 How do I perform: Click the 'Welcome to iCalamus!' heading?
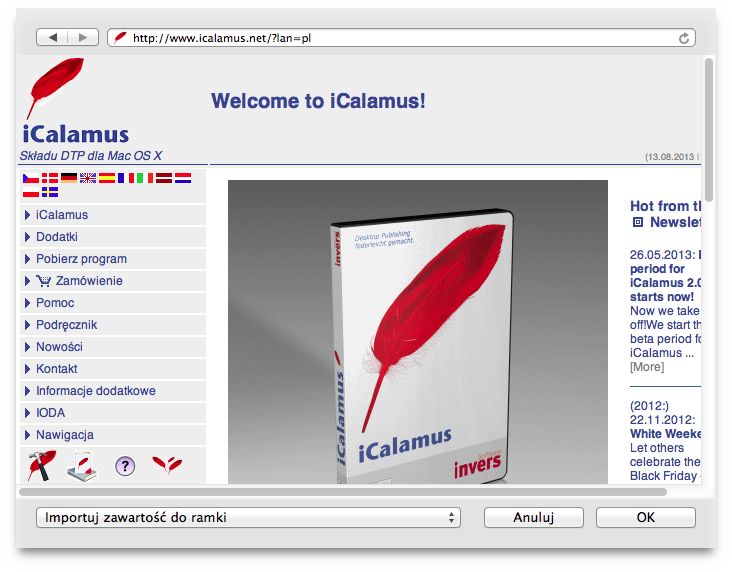pos(318,101)
